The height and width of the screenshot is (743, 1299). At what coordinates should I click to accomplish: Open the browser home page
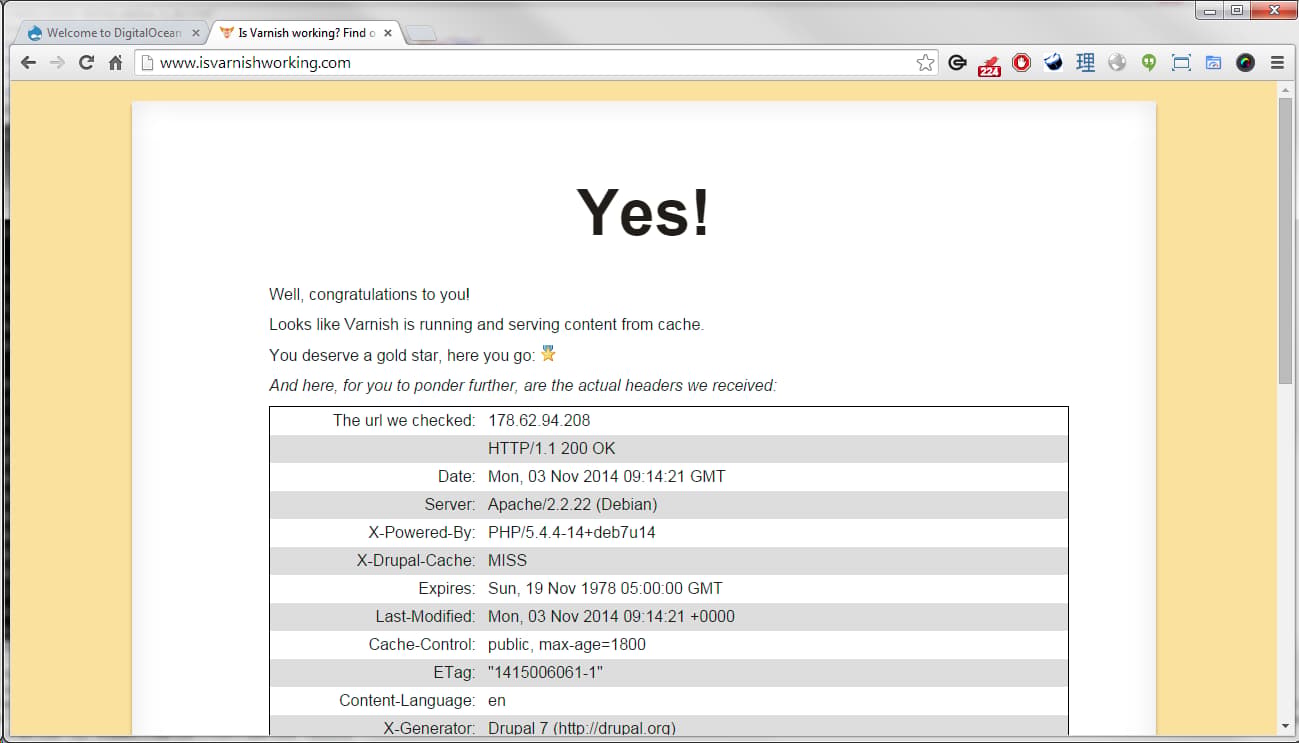tap(115, 63)
